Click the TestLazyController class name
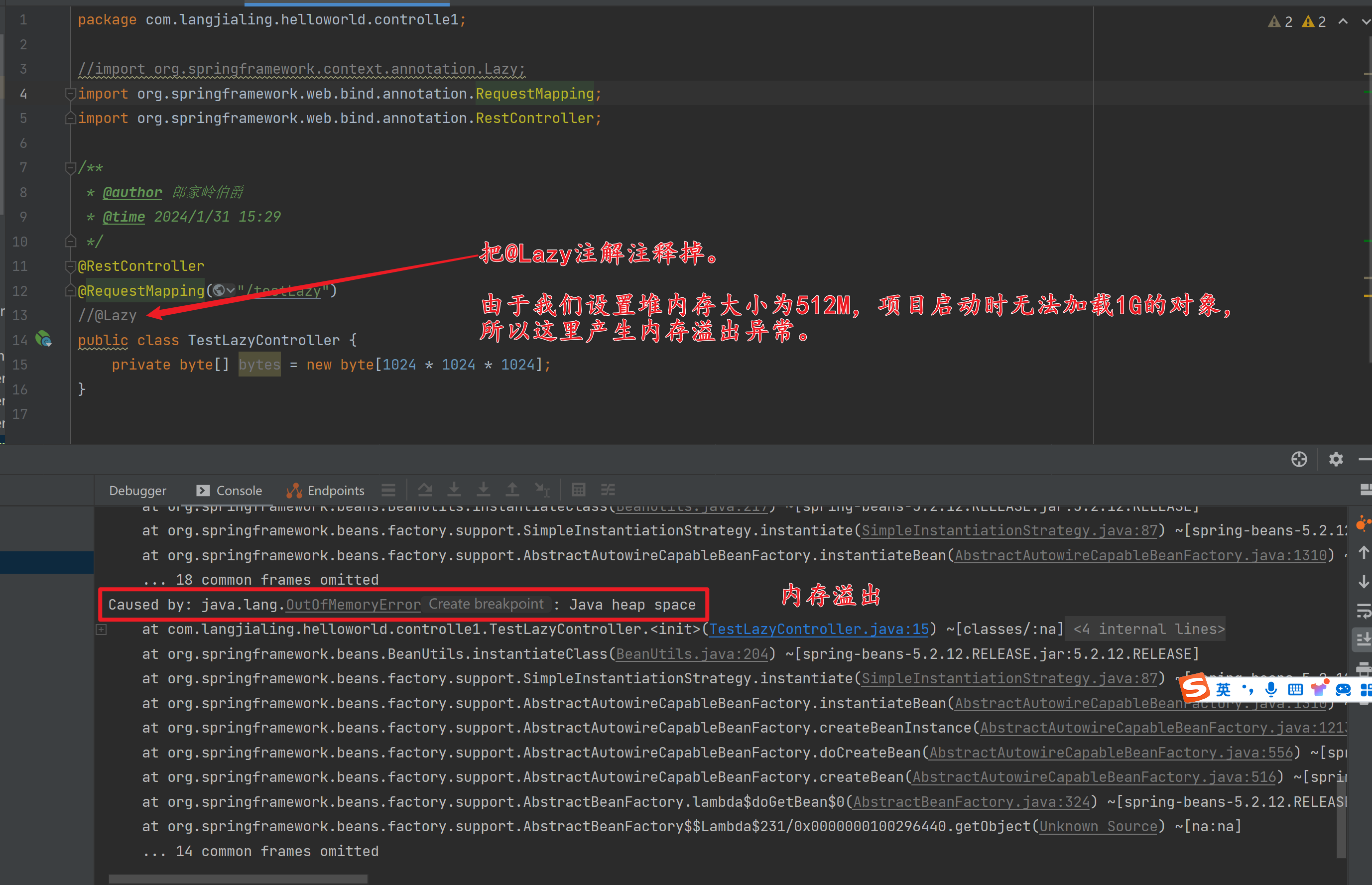The image size is (1372, 885). [264, 340]
